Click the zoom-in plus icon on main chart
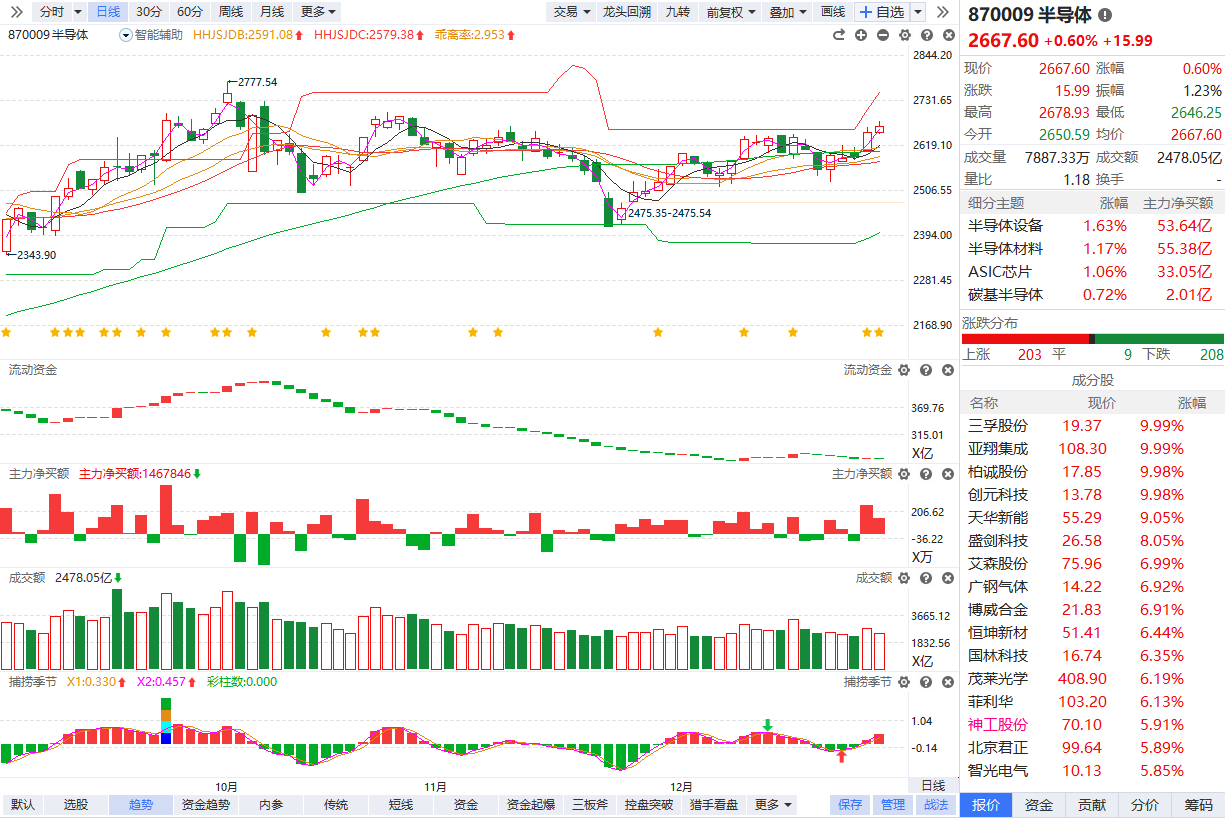Screen dimensions: 1225x818 (861, 35)
